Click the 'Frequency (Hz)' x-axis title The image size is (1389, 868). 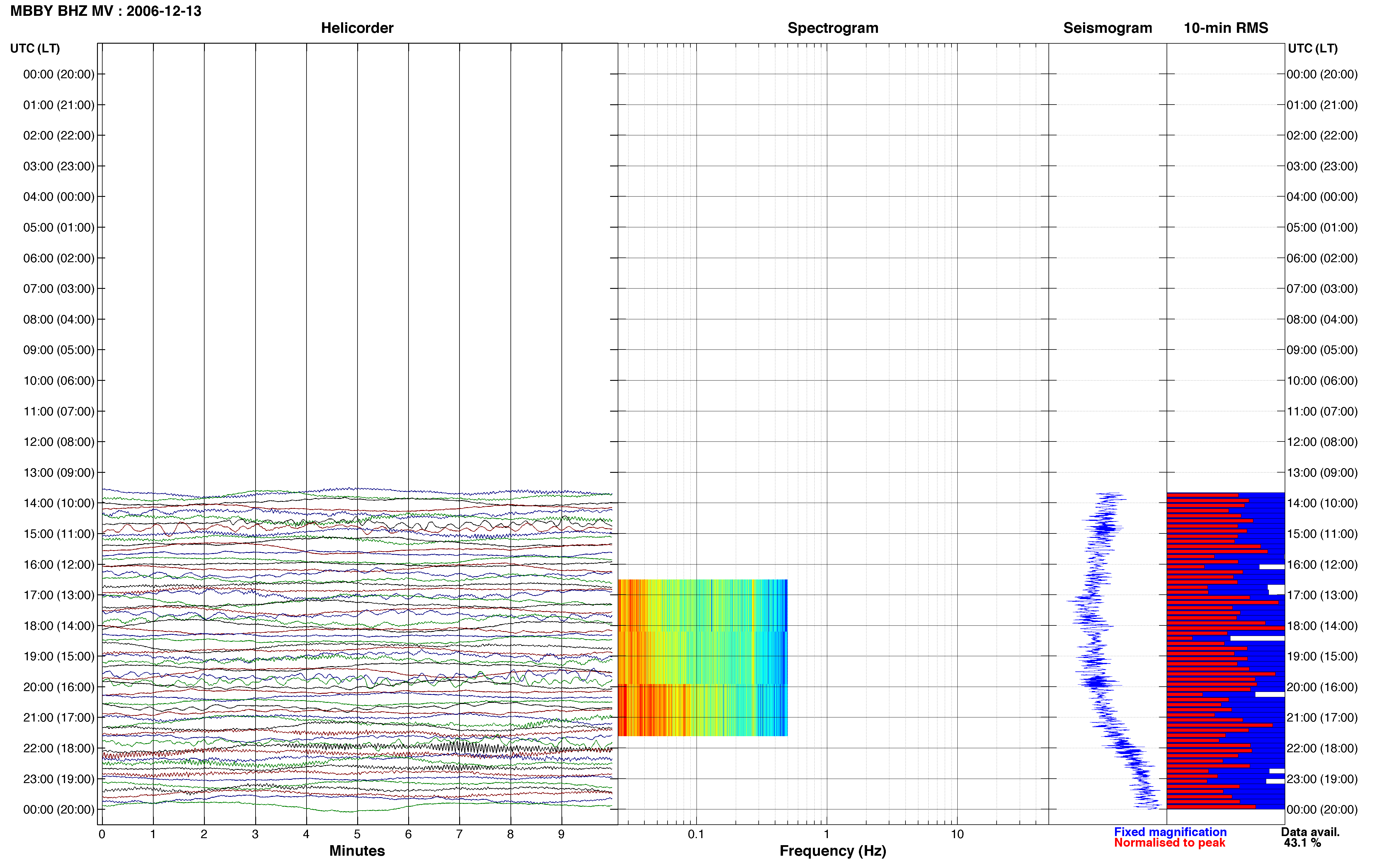(833, 851)
